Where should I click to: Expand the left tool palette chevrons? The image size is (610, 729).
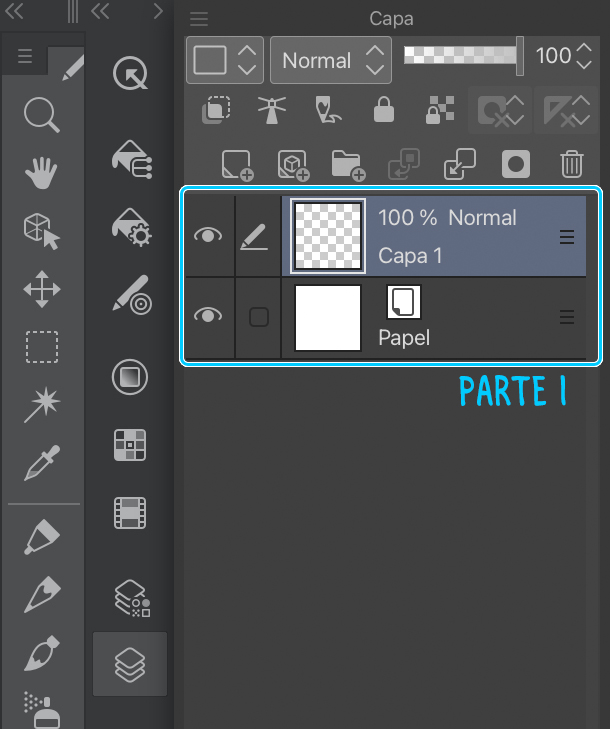15,11
